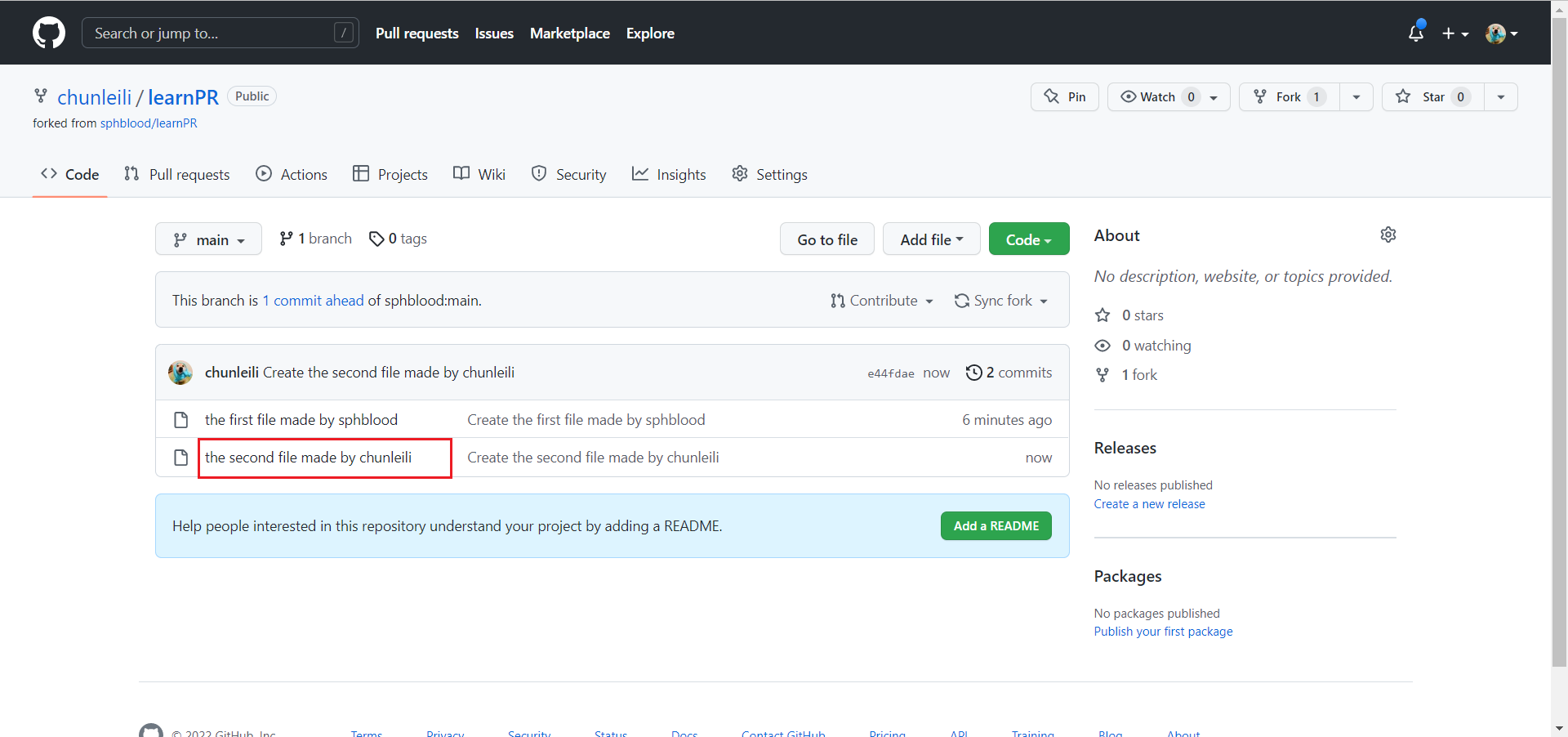Open the green Code dropdown
The width and height of the screenshot is (1568, 737).
[x=1029, y=239]
